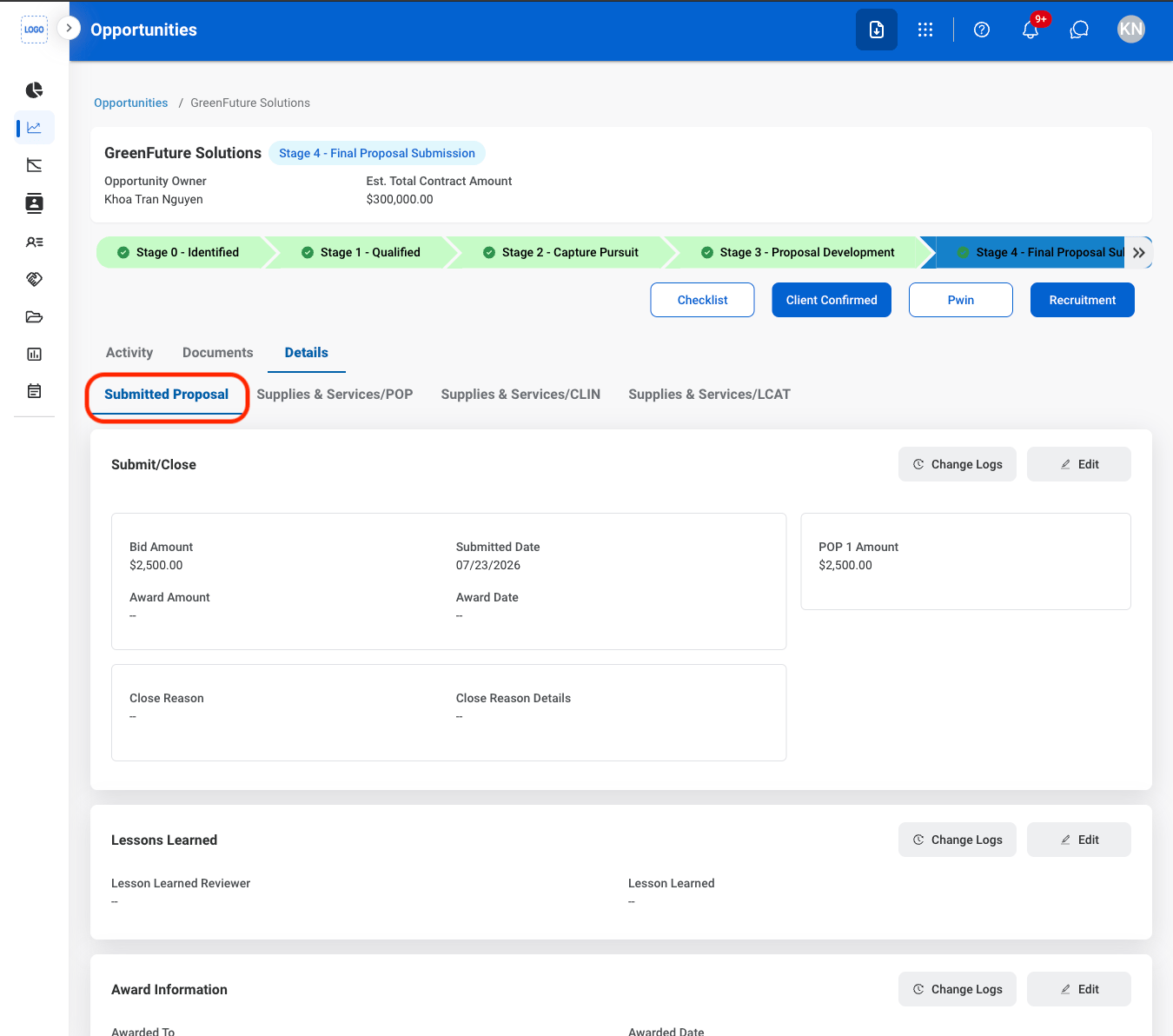Select Stage 3 - Proposal Development step
Screen dimensions: 1173x1036
click(x=799, y=252)
